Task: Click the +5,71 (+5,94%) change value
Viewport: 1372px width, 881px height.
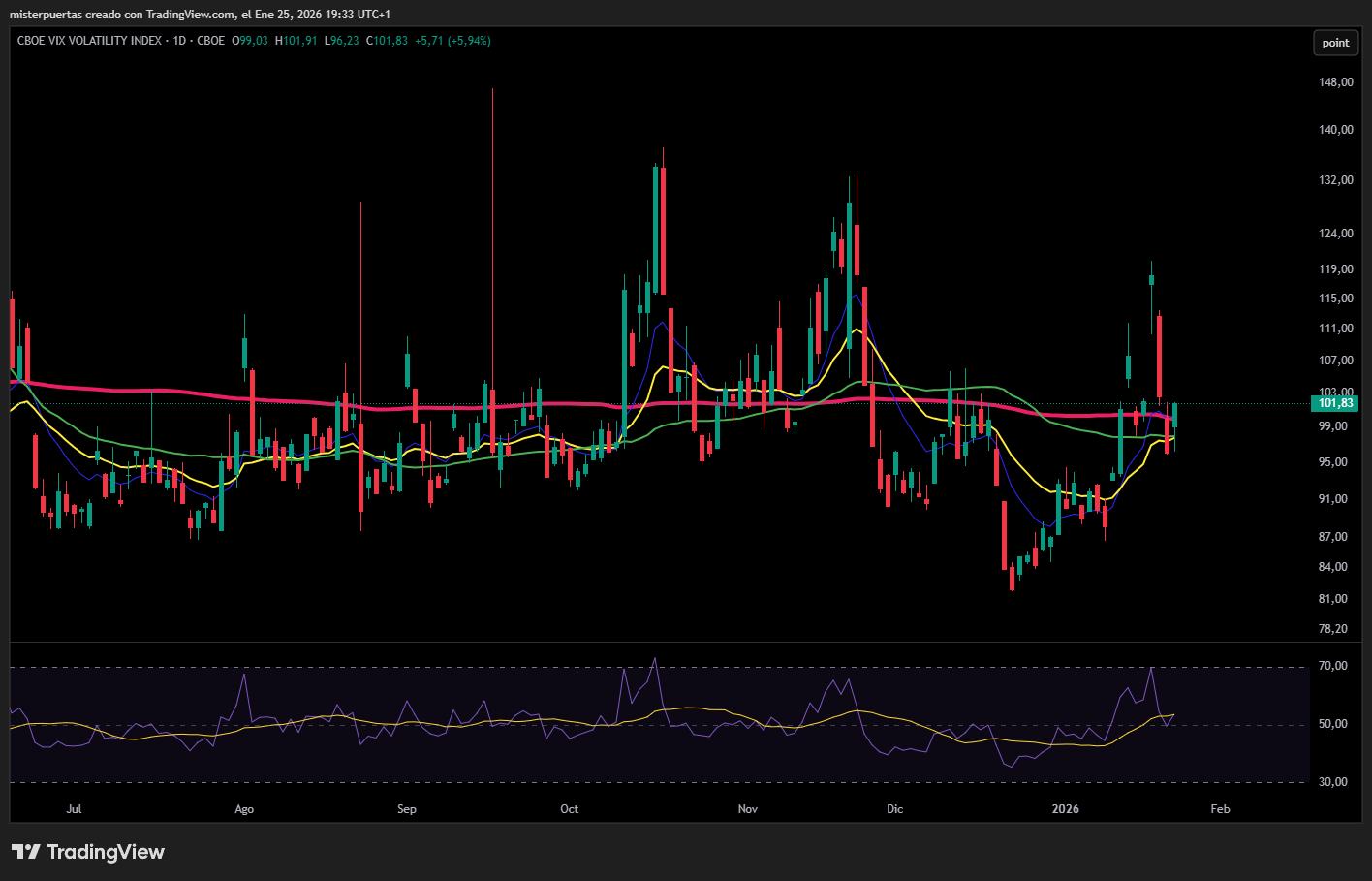Action: (452, 41)
